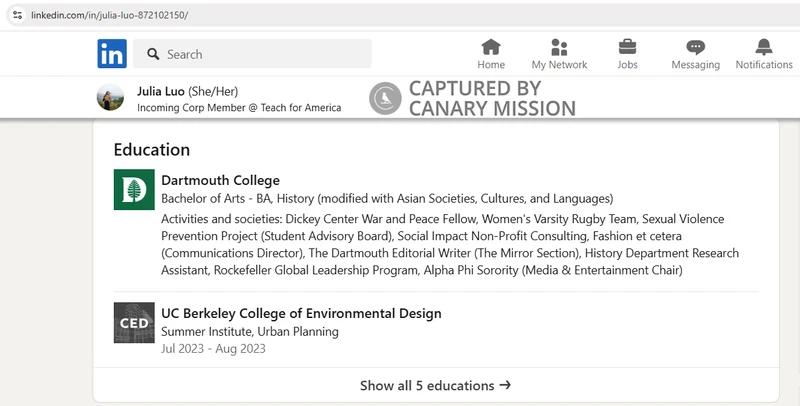
Task: Open UC Berkeley College of Environmental Design link
Action: click(x=301, y=313)
